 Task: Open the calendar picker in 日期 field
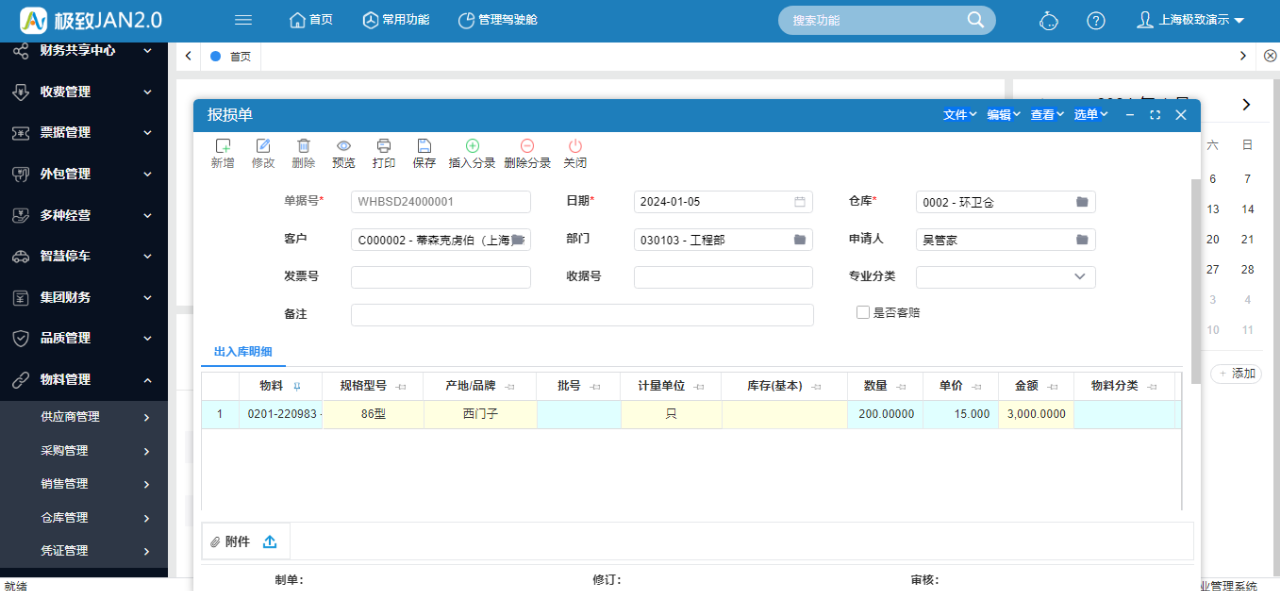pos(800,202)
